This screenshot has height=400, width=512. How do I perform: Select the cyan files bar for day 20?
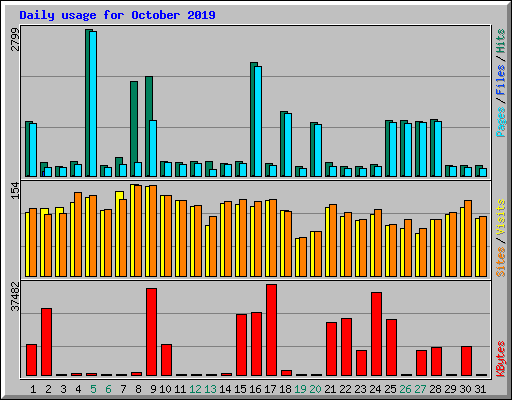pos(318,151)
